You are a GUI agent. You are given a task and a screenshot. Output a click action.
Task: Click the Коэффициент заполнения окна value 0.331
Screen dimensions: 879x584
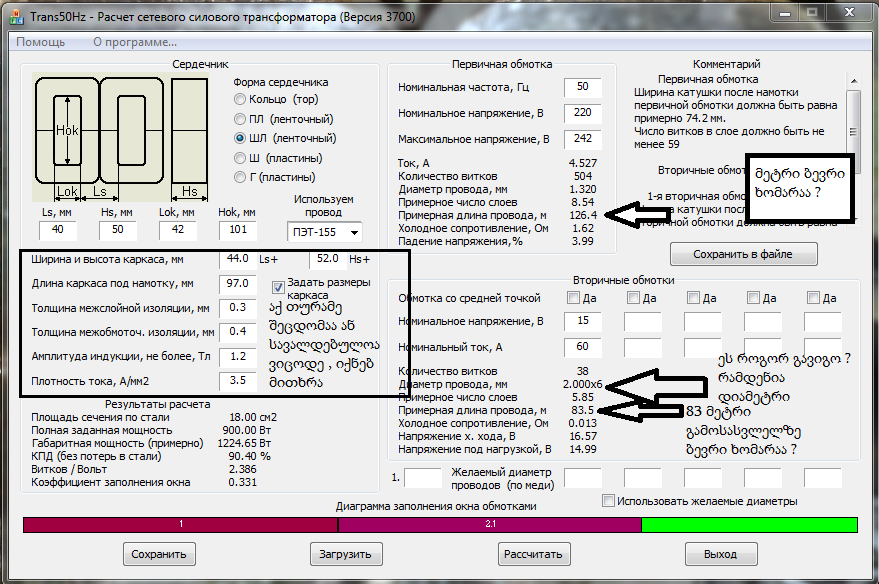pyautogui.click(x=242, y=483)
